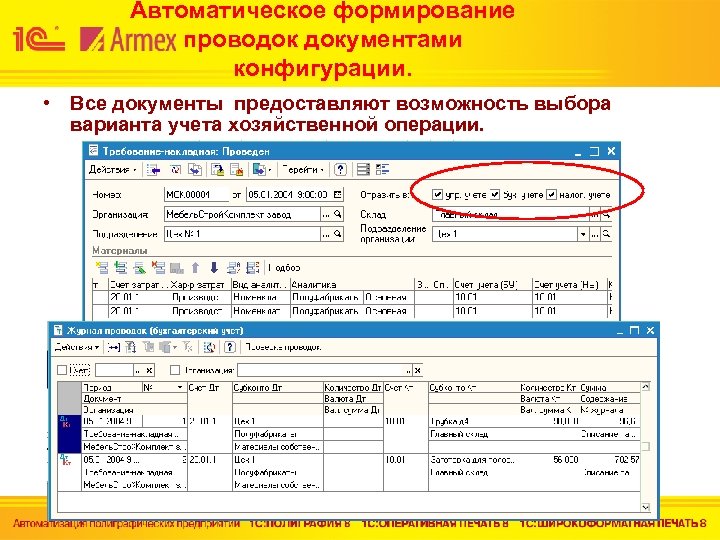This screenshot has width=720, height=540.
Task: Open calendar picker next to date field
Action: coord(338,195)
